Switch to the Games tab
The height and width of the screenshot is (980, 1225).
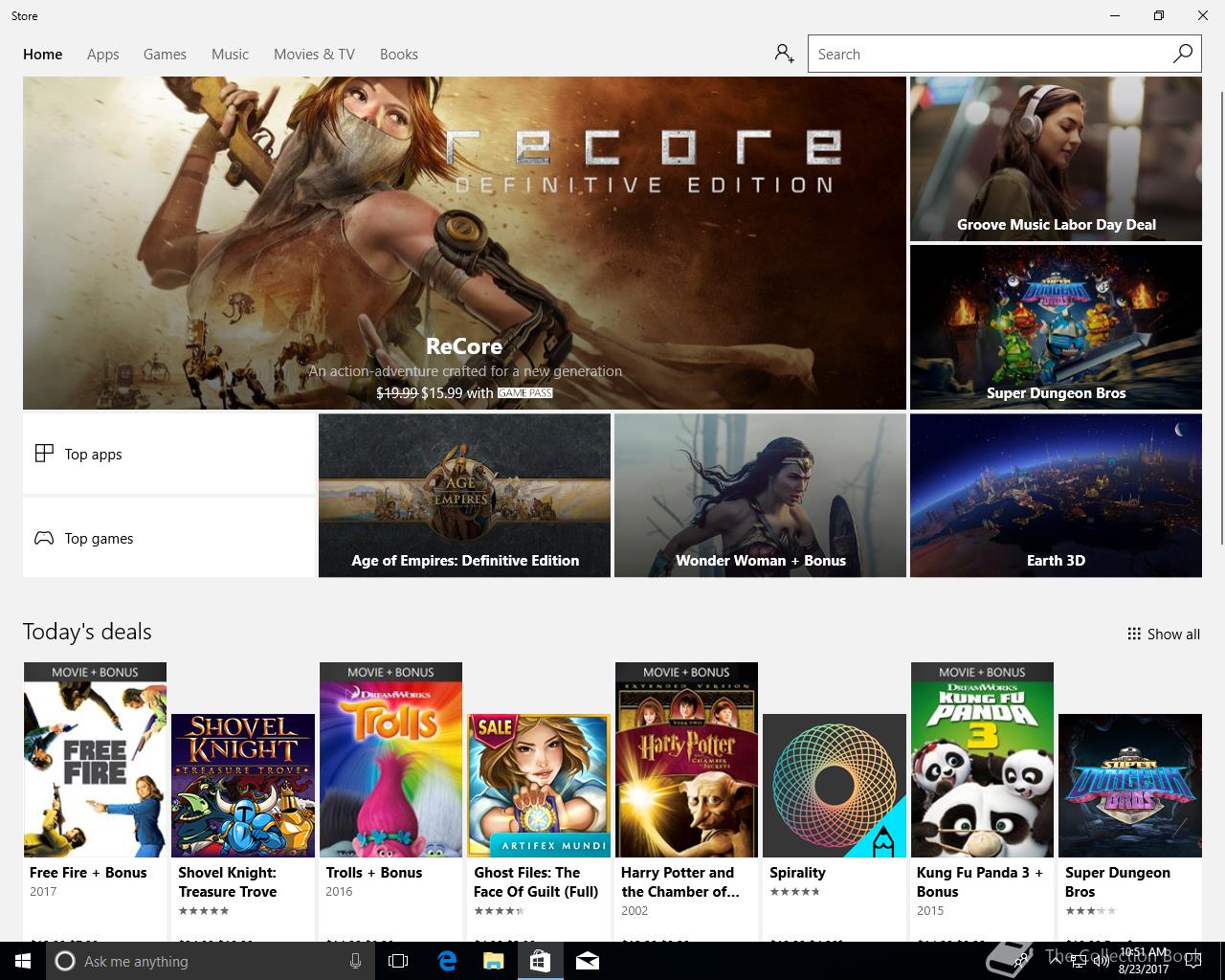click(x=165, y=55)
